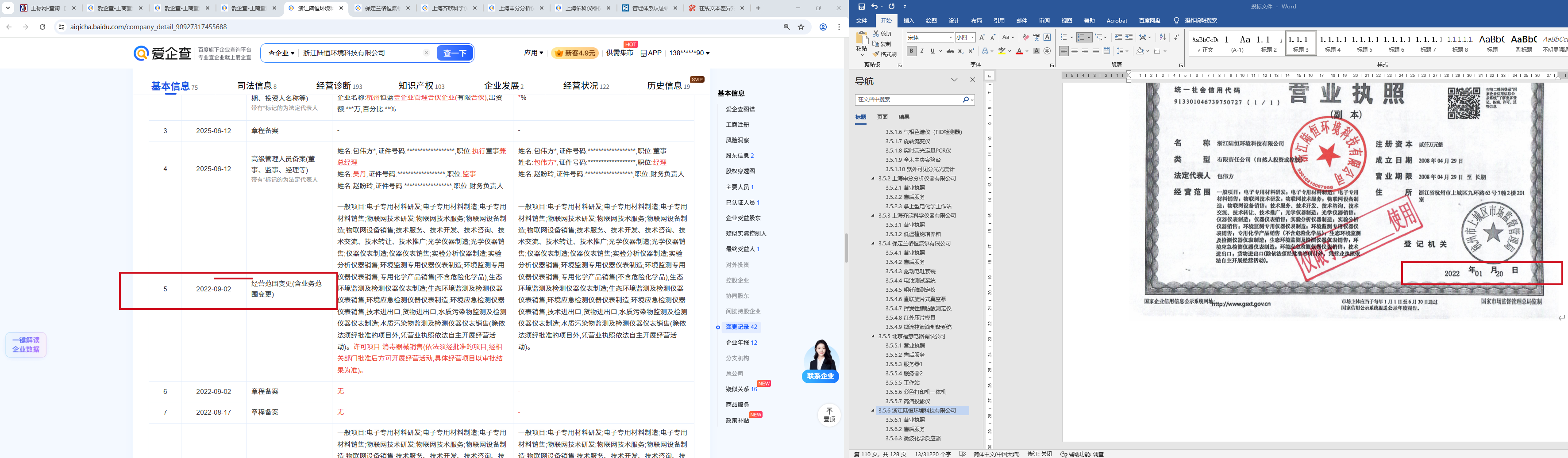This screenshot has width=1568, height=458.
Task: Switch to the 知识产权 tab
Action: coord(416,86)
